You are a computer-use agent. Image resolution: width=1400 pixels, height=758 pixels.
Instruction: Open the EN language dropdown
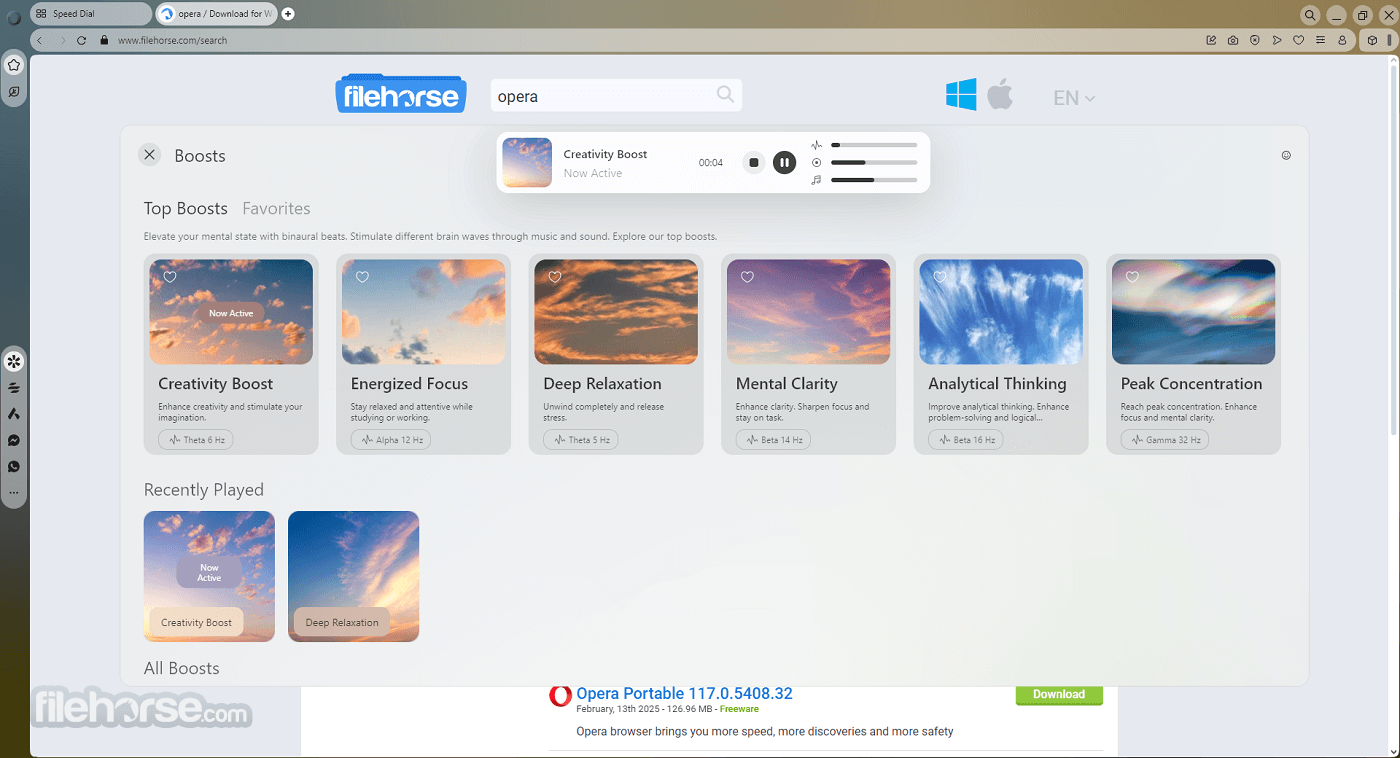click(x=1074, y=98)
